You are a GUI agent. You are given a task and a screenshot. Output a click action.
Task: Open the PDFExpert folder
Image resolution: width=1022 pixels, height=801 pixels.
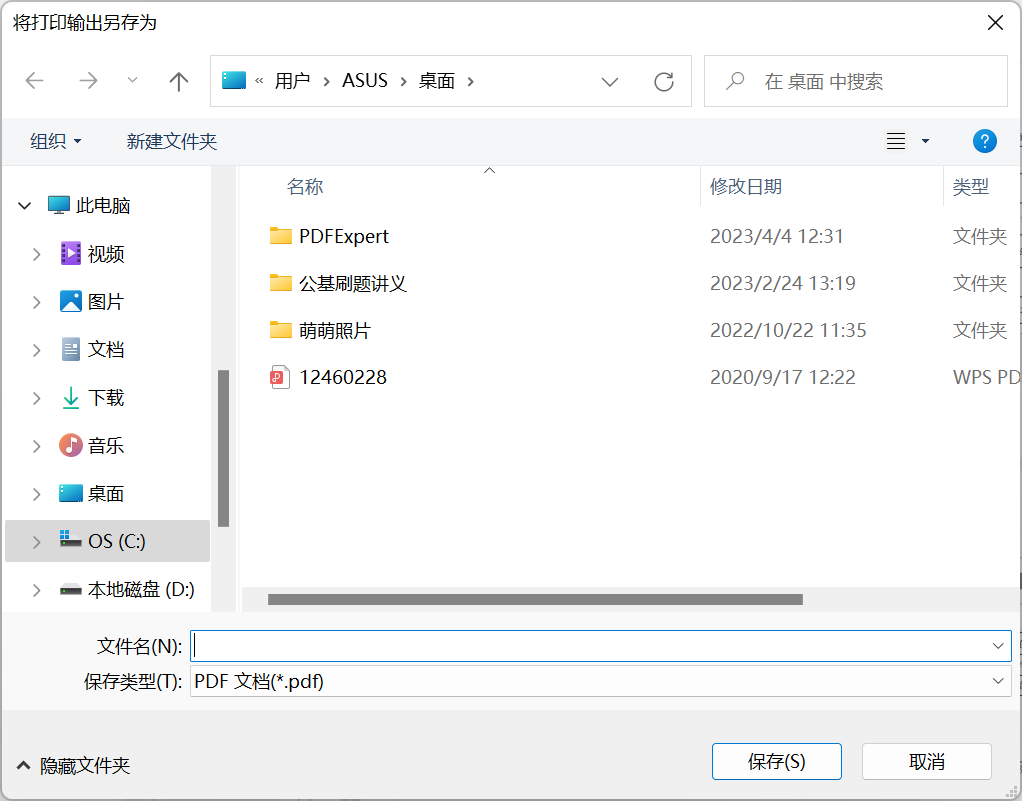click(344, 236)
